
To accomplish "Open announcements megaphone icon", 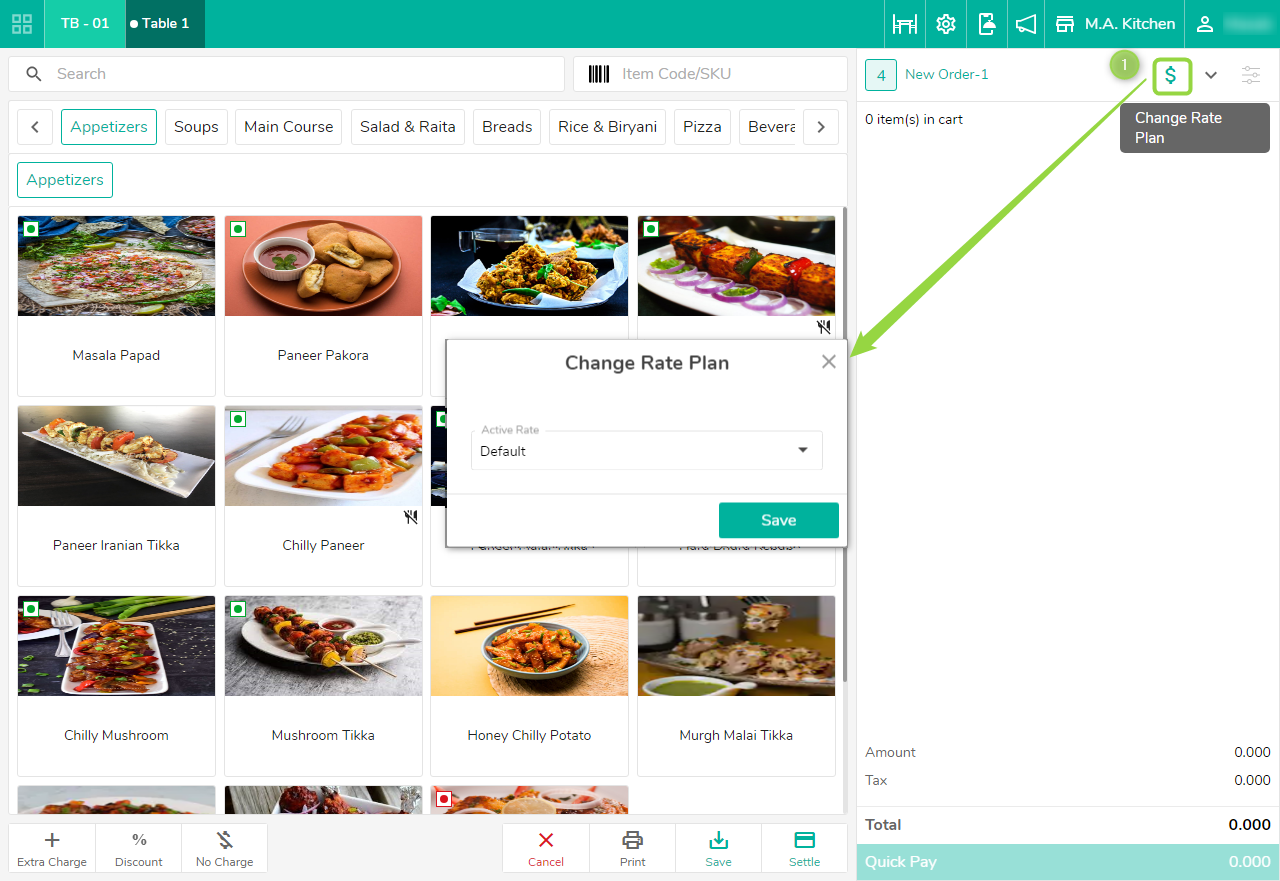I will (1026, 24).
